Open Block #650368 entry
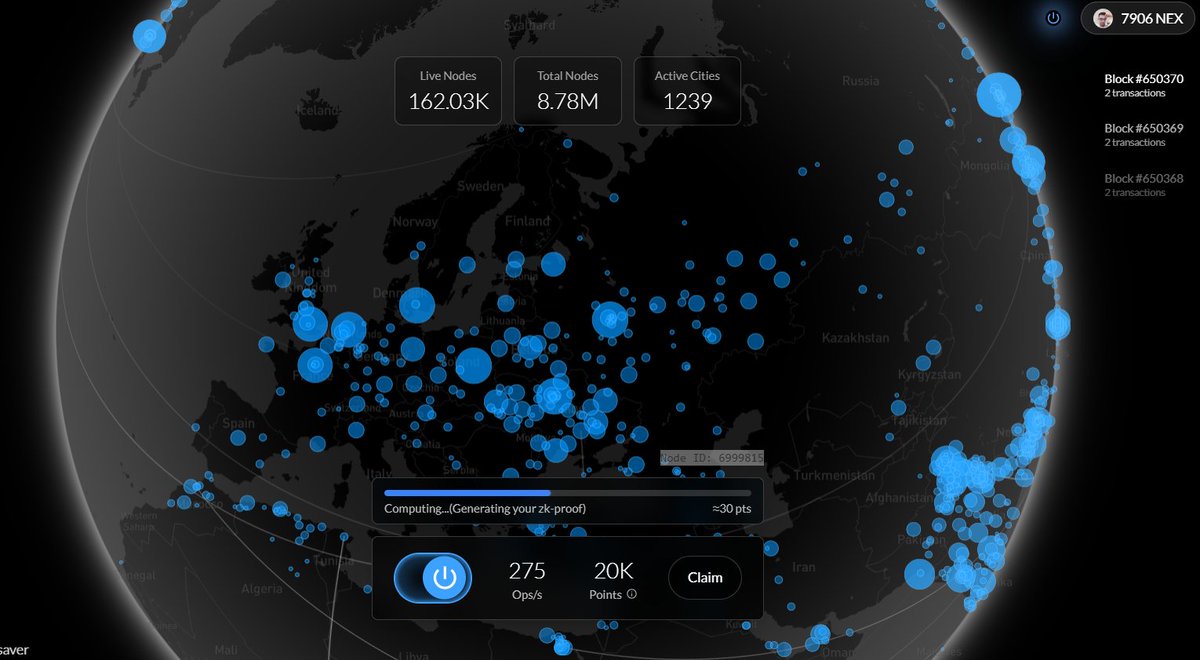1200x660 pixels. point(1144,185)
